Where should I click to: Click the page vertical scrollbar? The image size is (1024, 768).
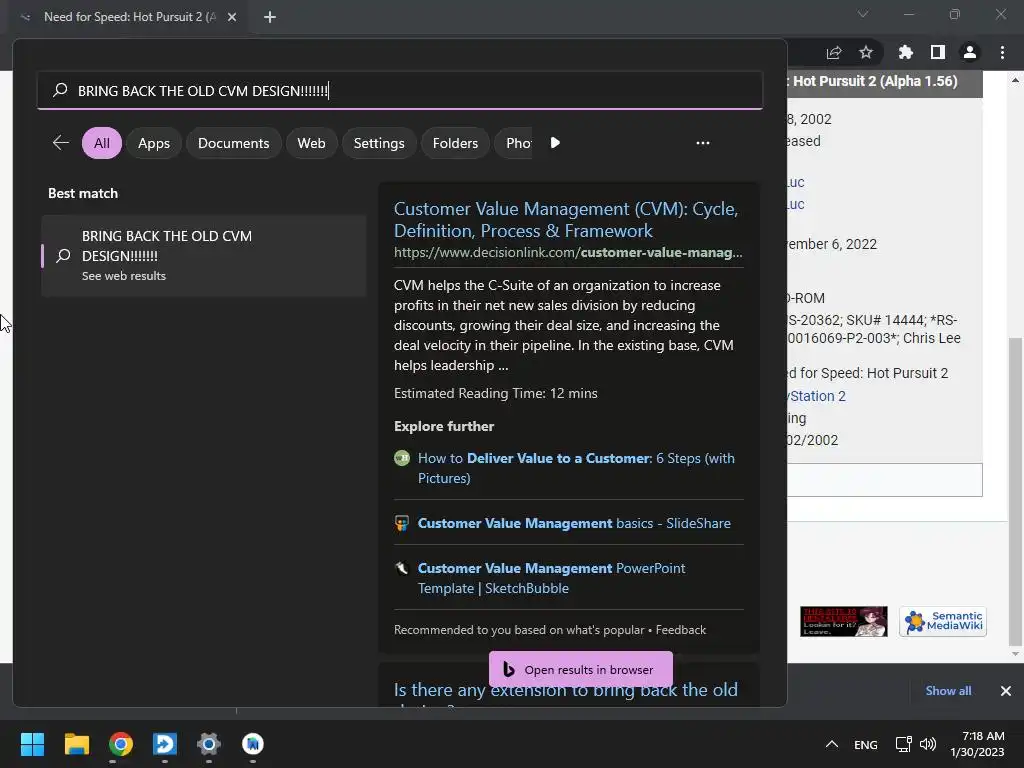point(1015,492)
